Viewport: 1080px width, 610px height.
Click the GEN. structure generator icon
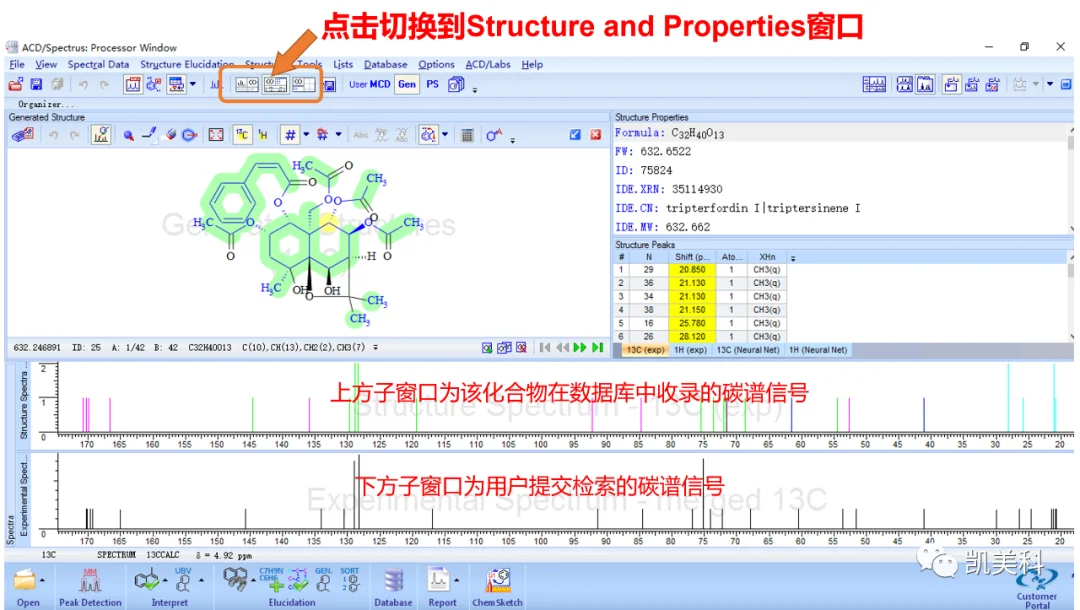coord(324,580)
